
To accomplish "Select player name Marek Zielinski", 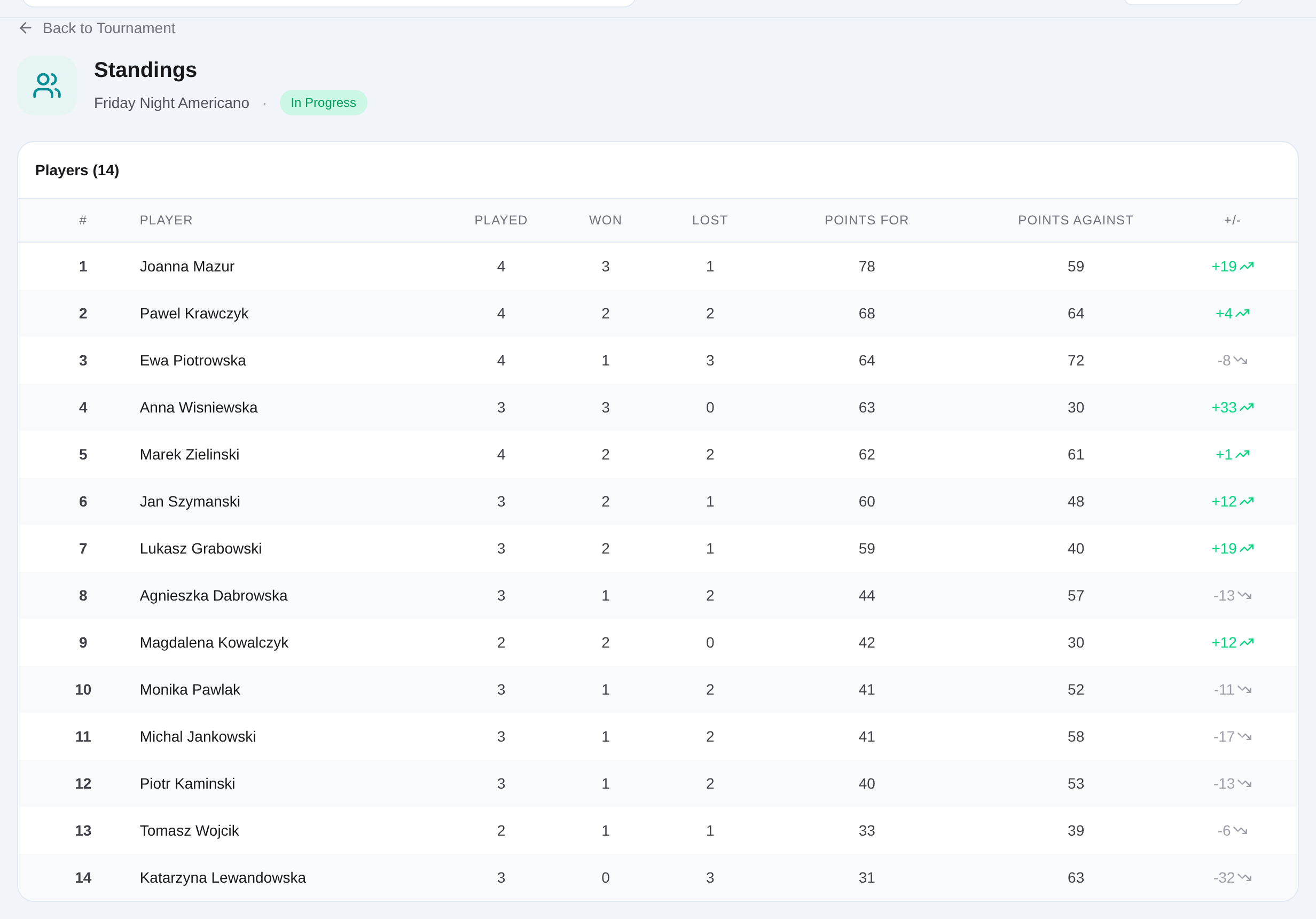I will pos(190,455).
